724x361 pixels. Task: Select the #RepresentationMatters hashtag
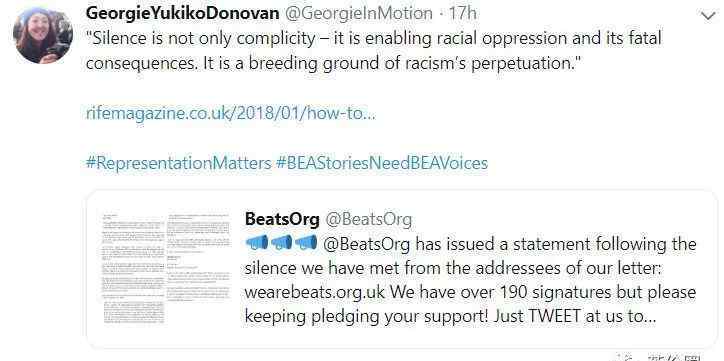pos(179,163)
